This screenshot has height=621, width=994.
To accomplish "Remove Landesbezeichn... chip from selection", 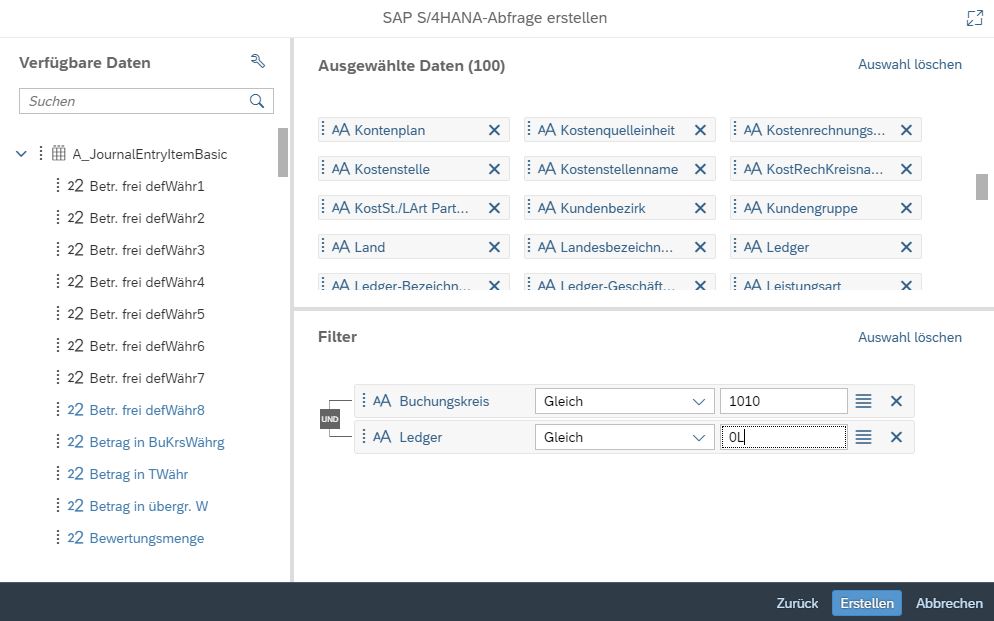I will click(x=700, y=247).
